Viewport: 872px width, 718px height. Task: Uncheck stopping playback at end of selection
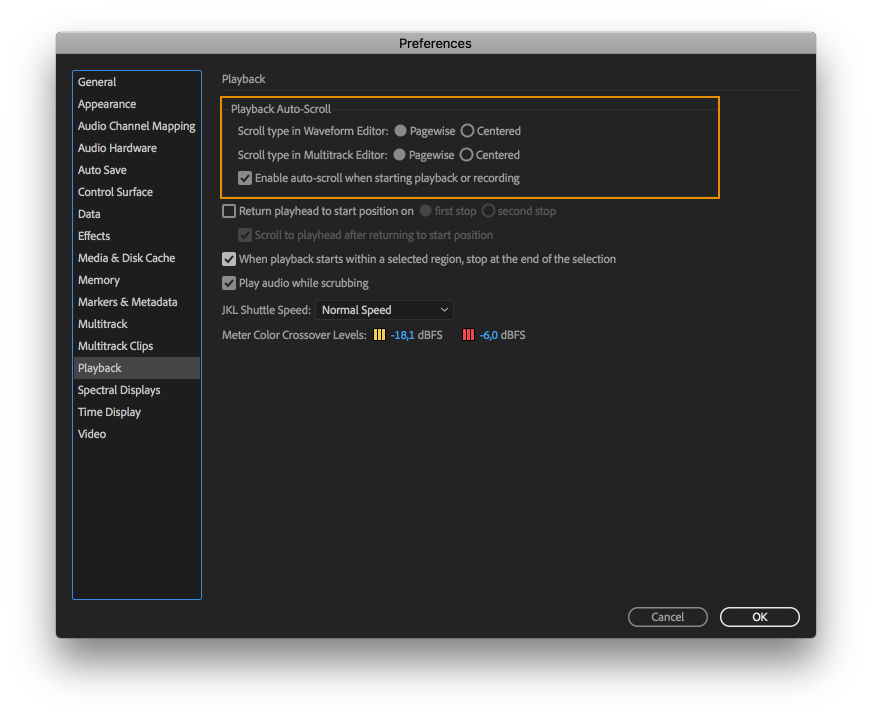coord(229,258)
